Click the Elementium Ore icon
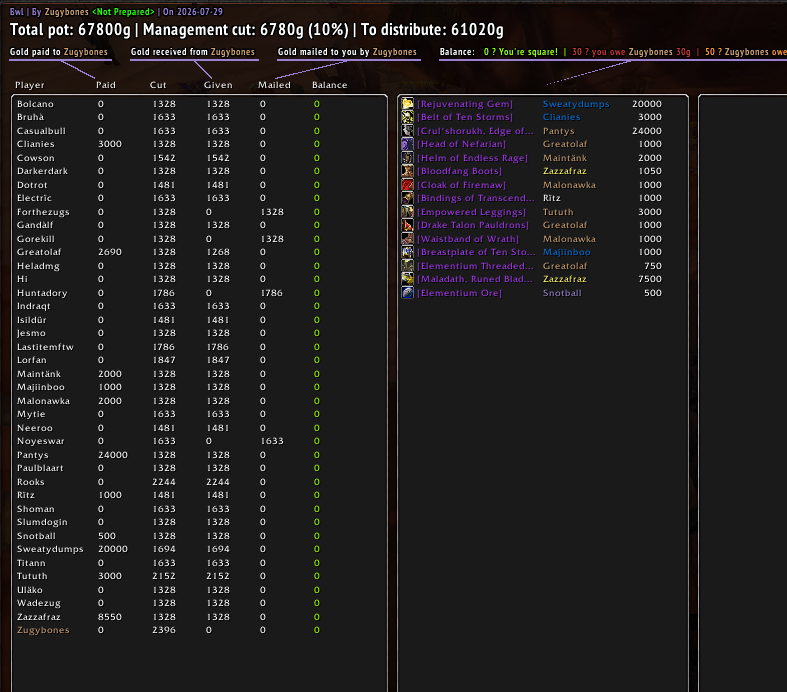Screen dimensions: 787x692 (x=408, y=293)
